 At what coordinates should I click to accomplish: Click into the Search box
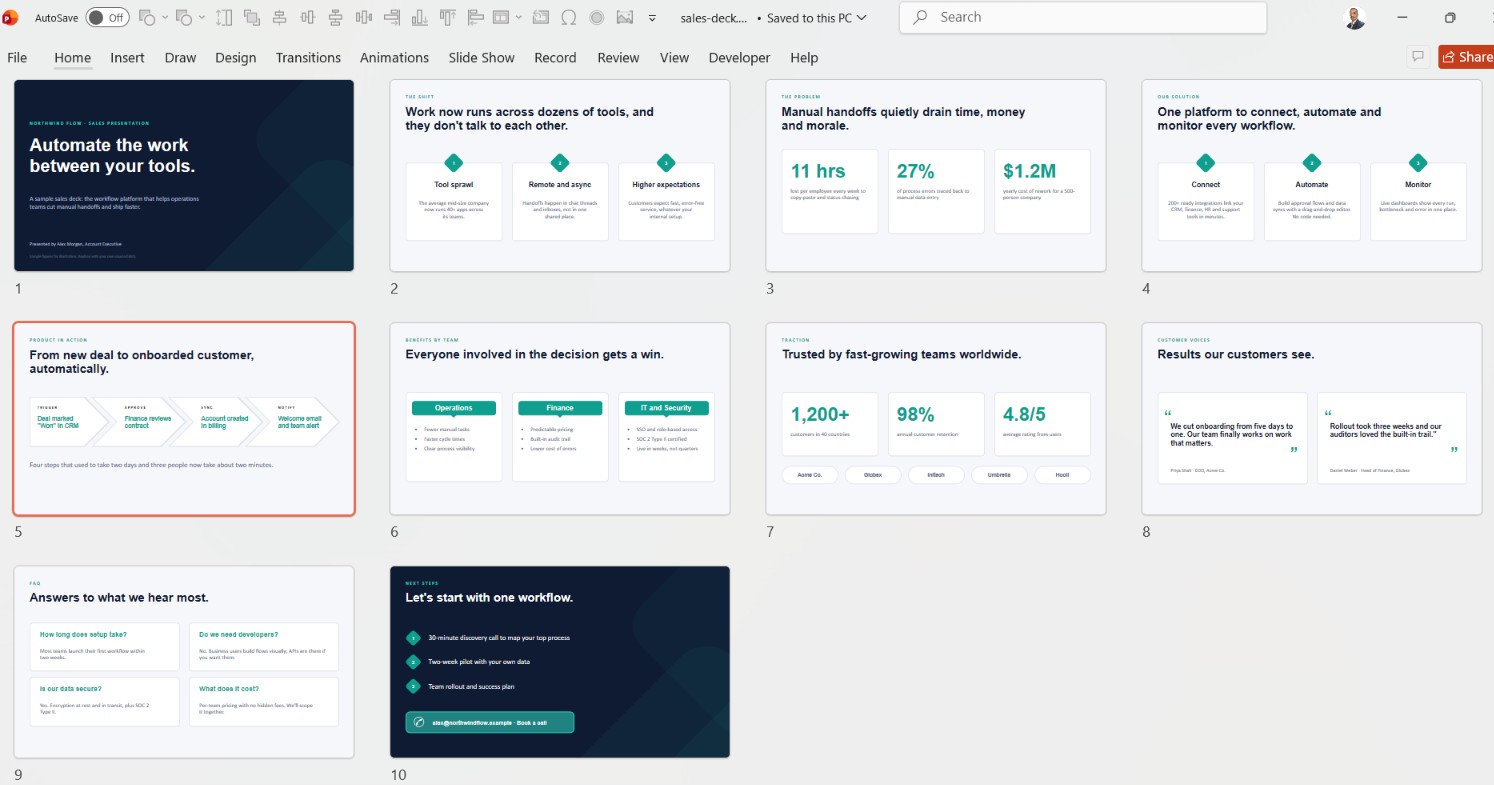[x=1083, y=18]
